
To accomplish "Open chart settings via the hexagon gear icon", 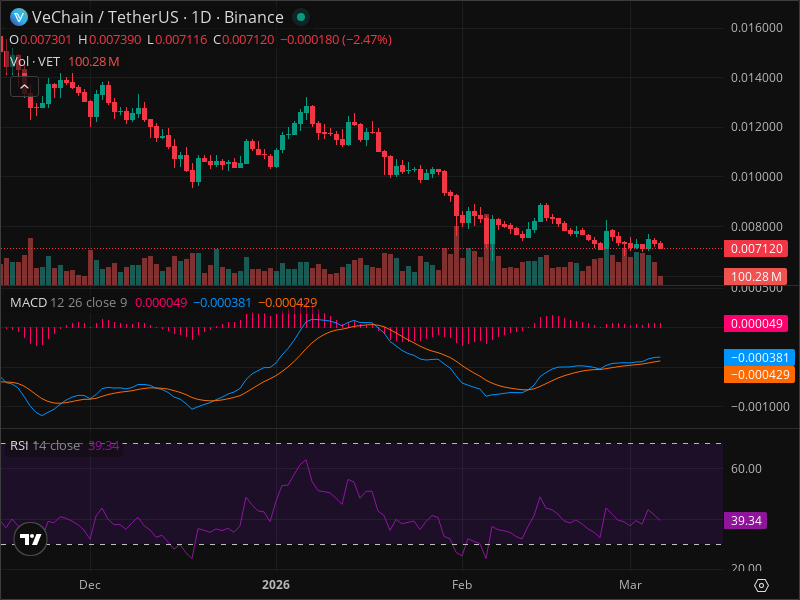I will tap(761, 585).
